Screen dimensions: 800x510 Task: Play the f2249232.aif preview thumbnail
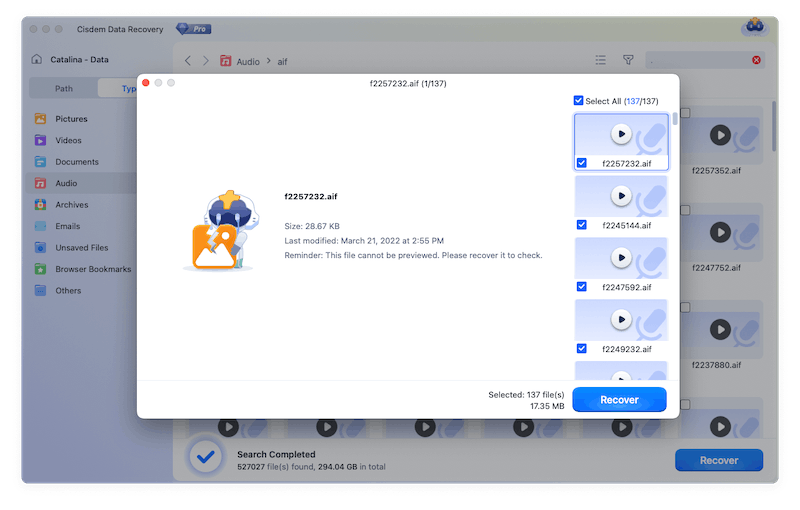pyautogui.click(x=621, y=320)
